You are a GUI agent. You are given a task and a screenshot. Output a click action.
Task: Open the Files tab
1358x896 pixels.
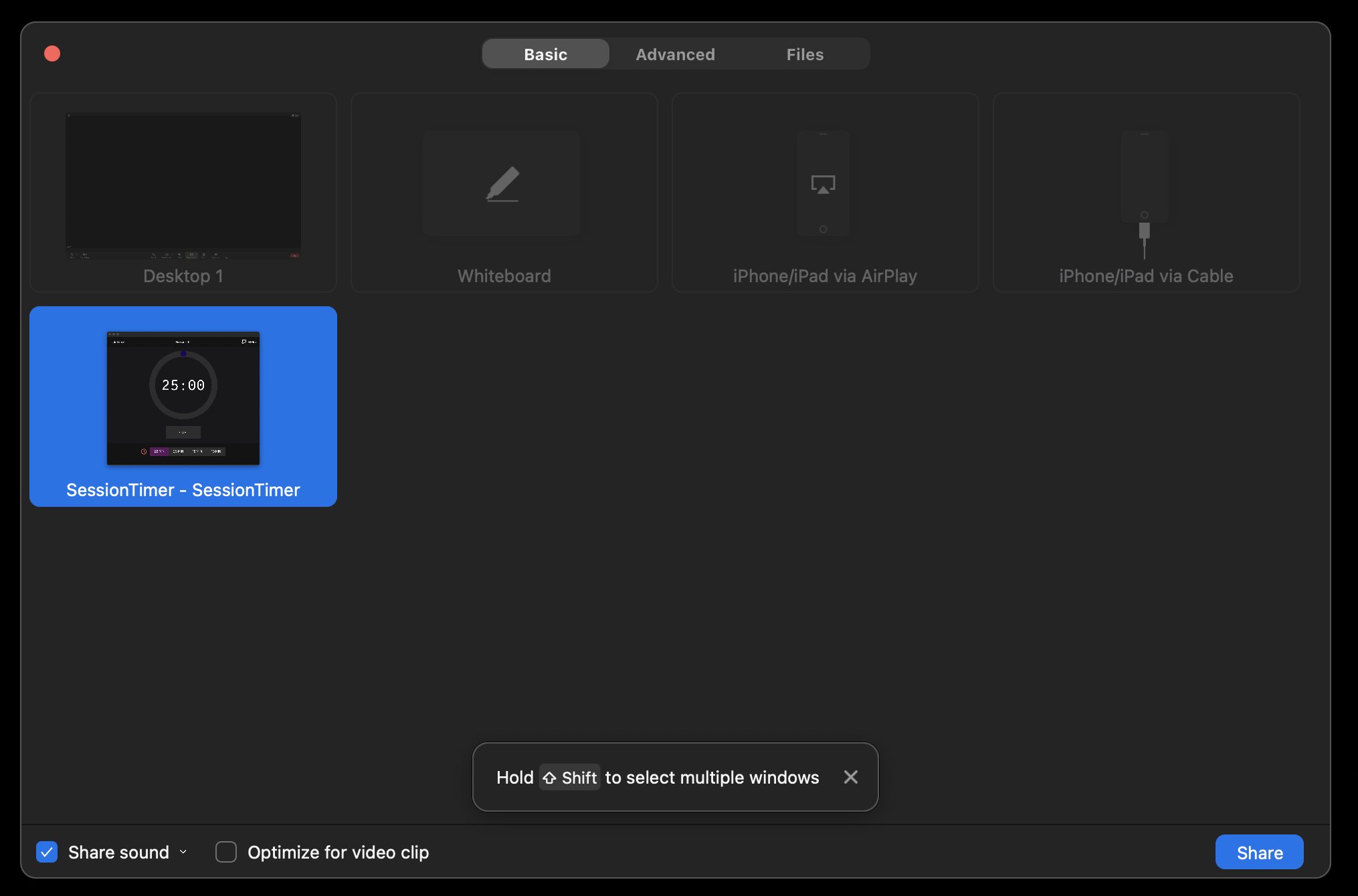[x=805, y=54]
